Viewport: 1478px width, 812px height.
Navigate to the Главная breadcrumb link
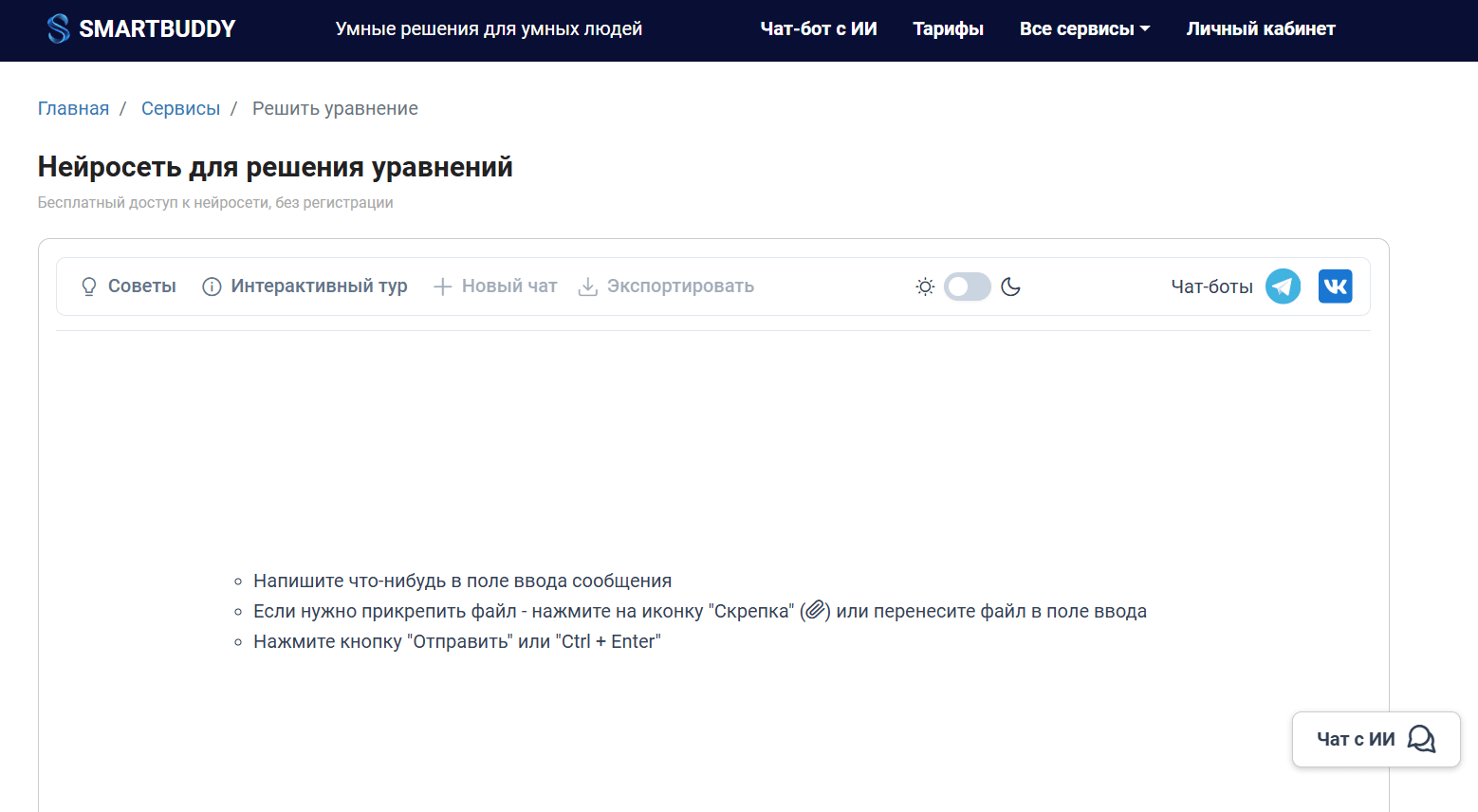click(73, 109)
